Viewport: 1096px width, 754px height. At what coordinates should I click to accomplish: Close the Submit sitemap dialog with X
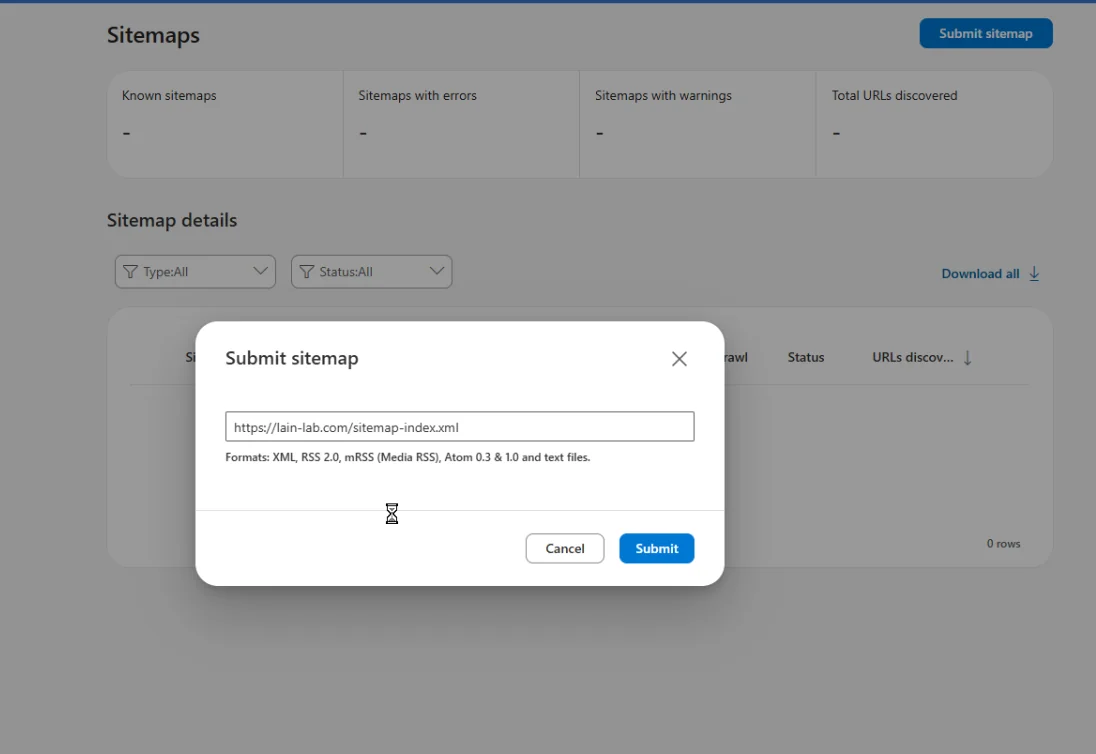click(679, 359)
